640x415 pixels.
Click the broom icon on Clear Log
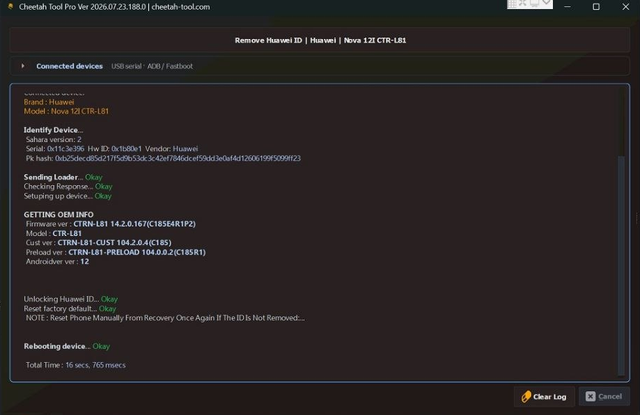click(526, 396)
